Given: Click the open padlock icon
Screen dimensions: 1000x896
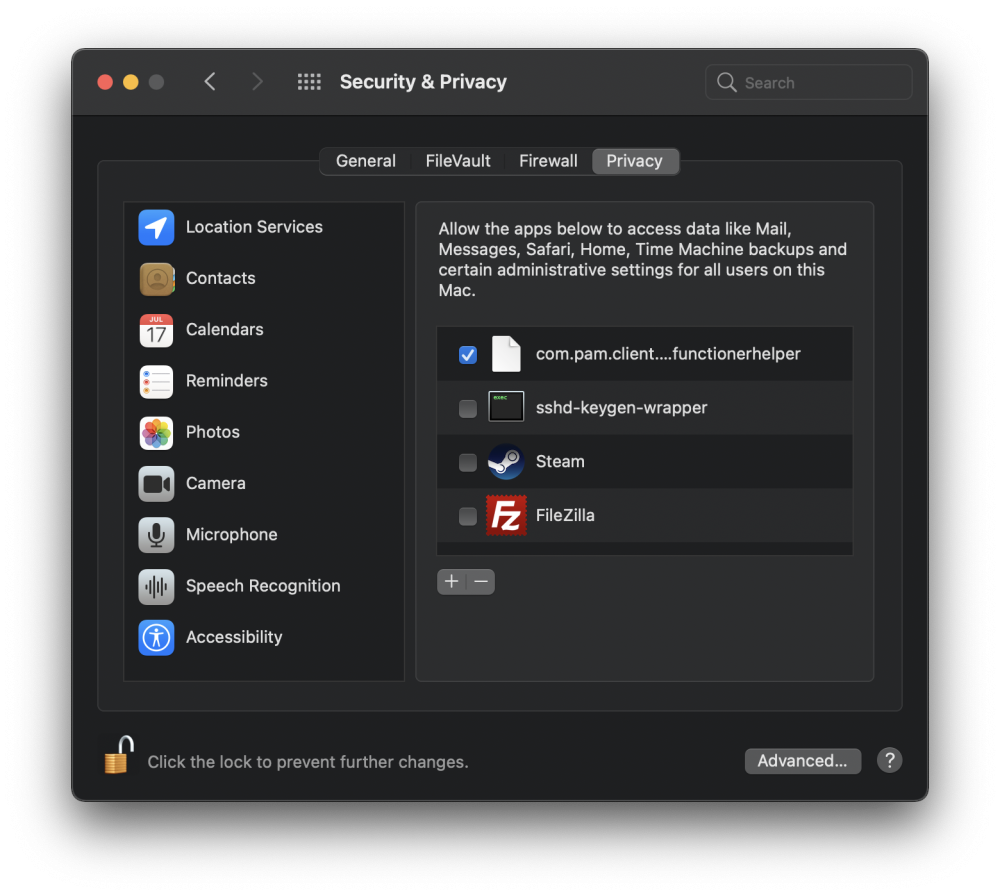Looking at the screenshot, I should tap(119, 754).
